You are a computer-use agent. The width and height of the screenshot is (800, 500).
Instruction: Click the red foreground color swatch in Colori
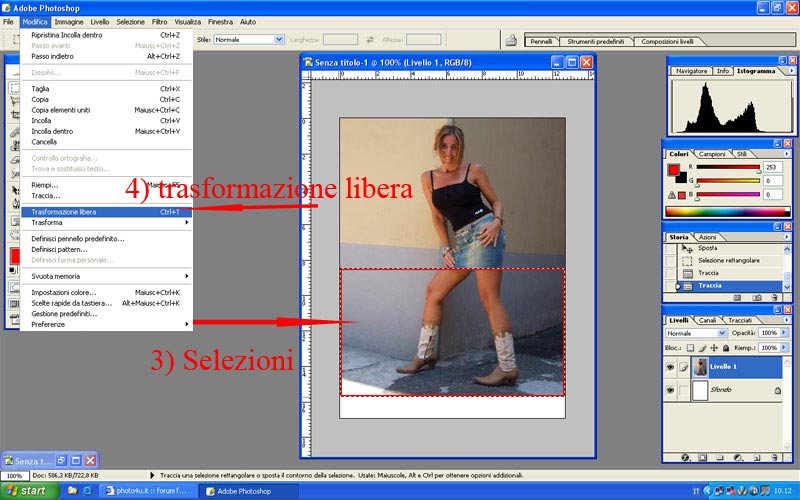tap(673, 170)
